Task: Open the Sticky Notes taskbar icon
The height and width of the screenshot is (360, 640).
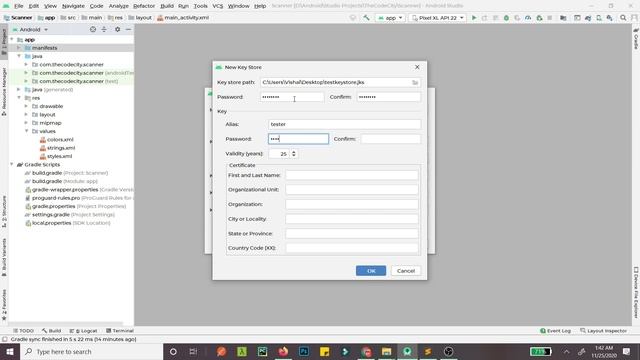Action: click(324, 351)
